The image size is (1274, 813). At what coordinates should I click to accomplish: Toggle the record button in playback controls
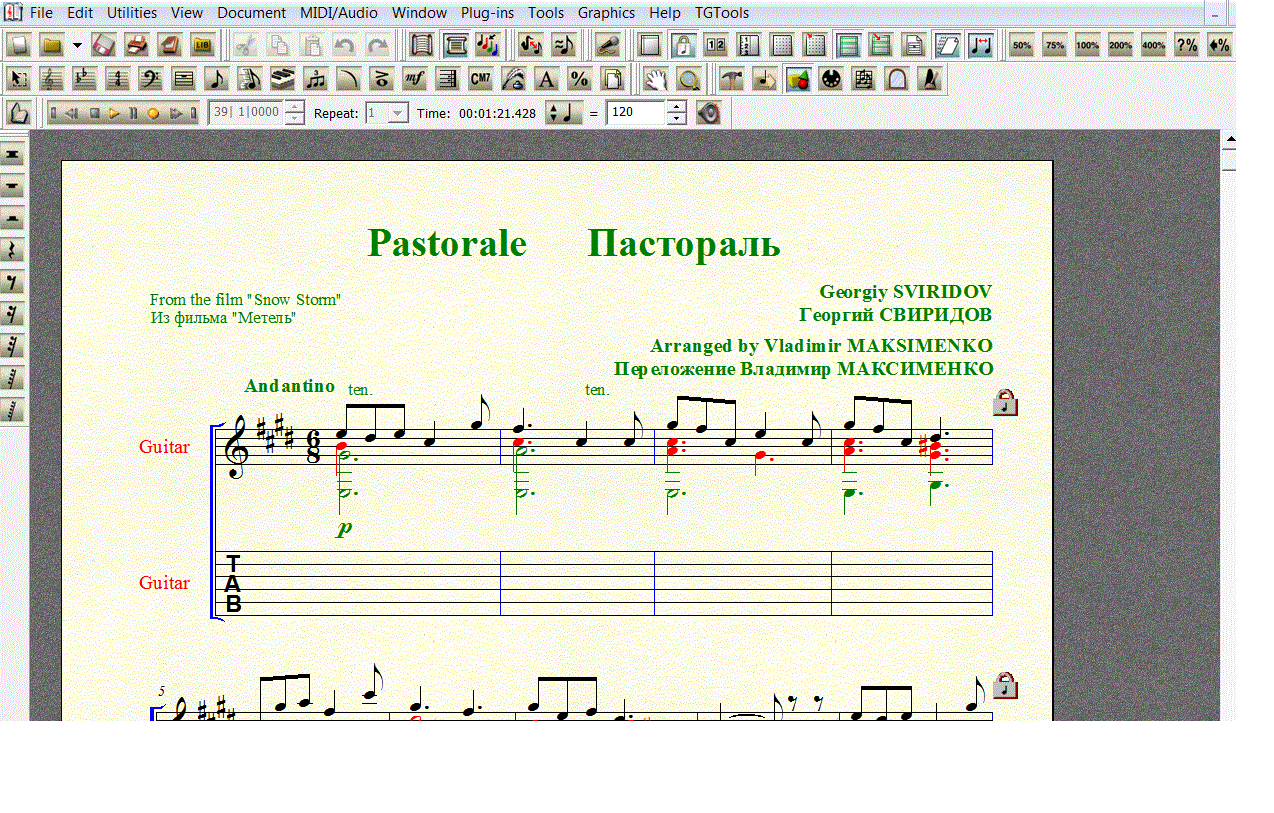tap(153, 113)
